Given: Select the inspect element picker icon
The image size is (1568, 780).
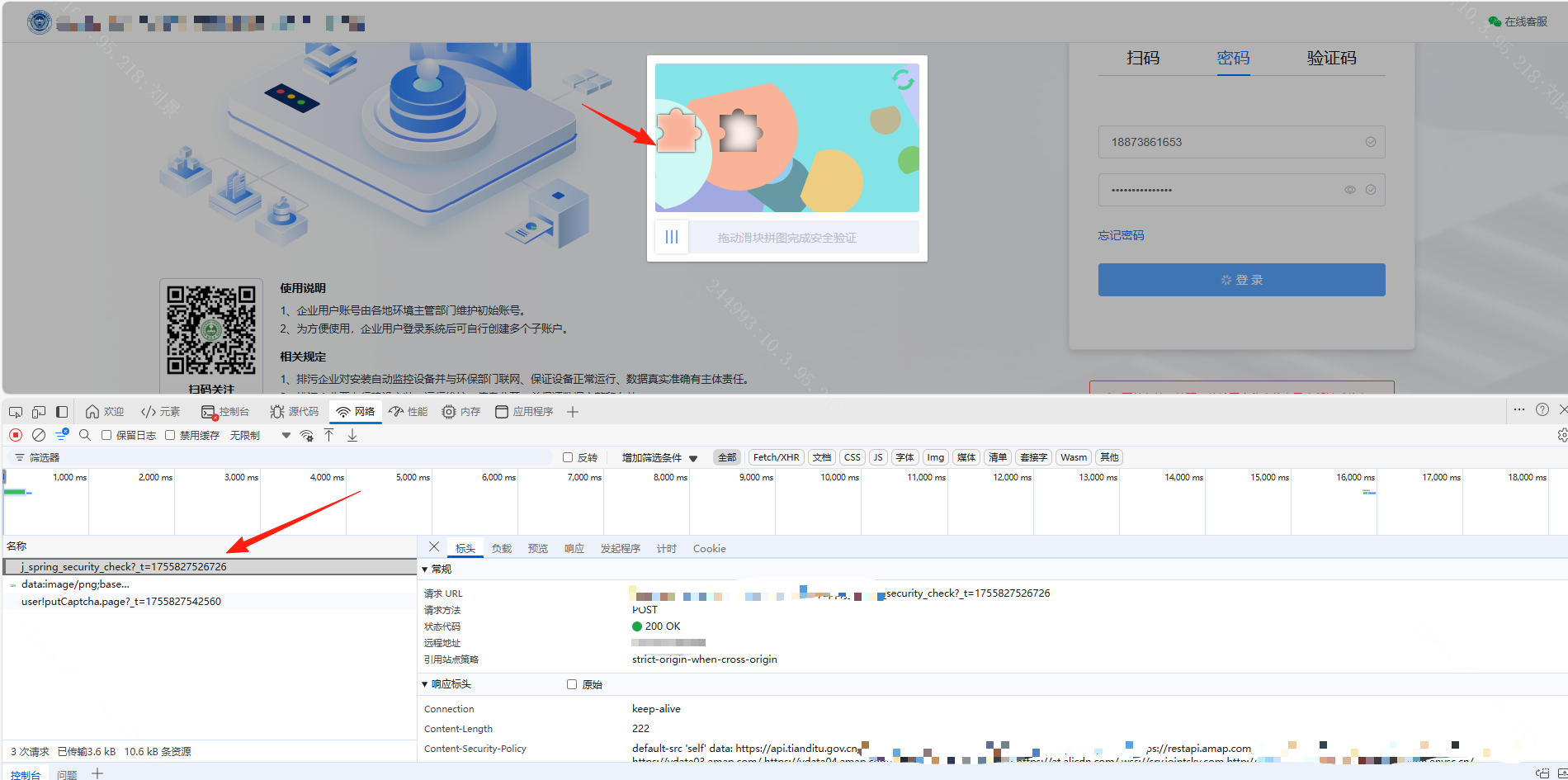Looking at the screenshot, I should point(16,412).
